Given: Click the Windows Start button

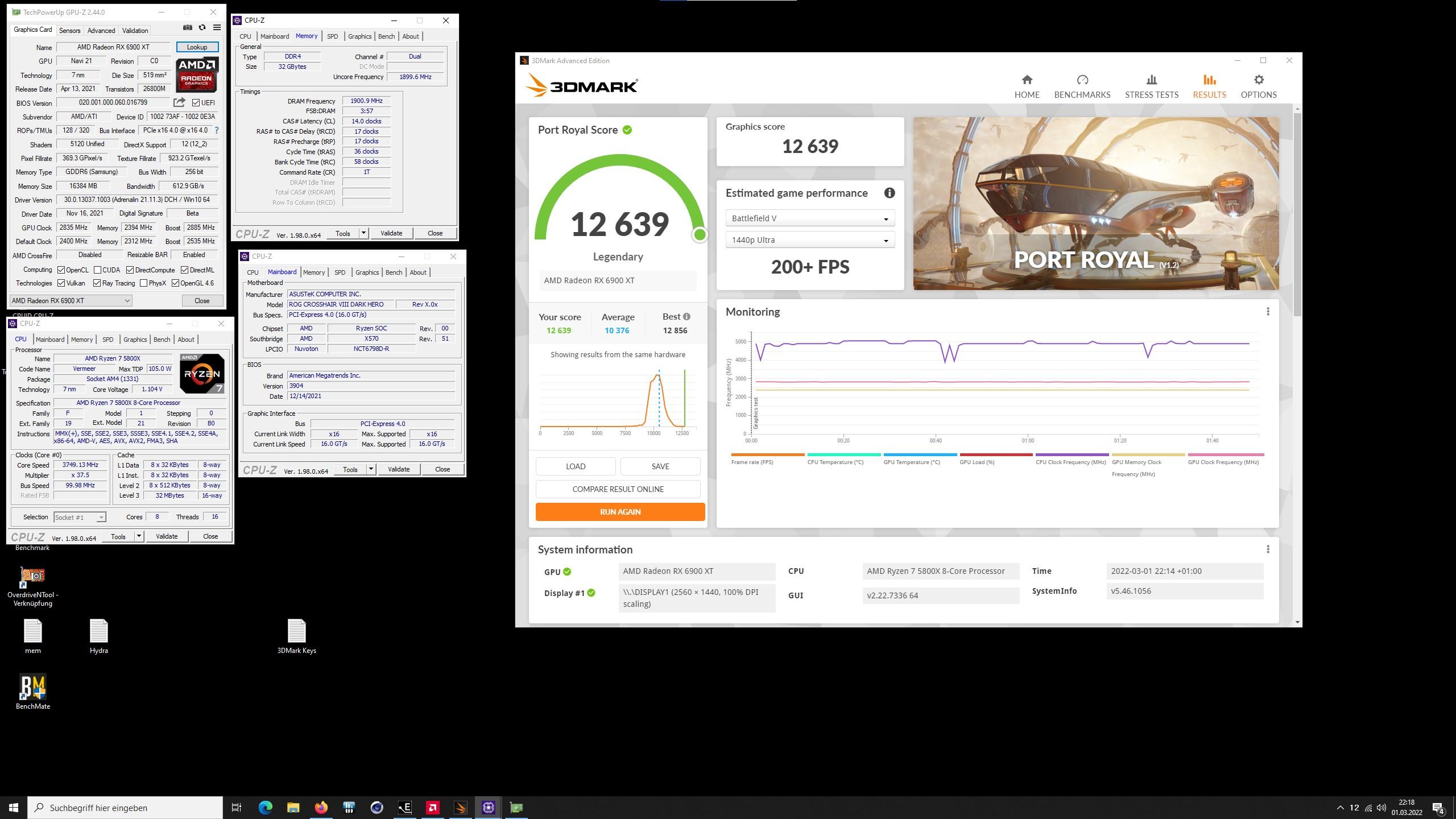Looking at the screenshot, I should click(14, 808).
